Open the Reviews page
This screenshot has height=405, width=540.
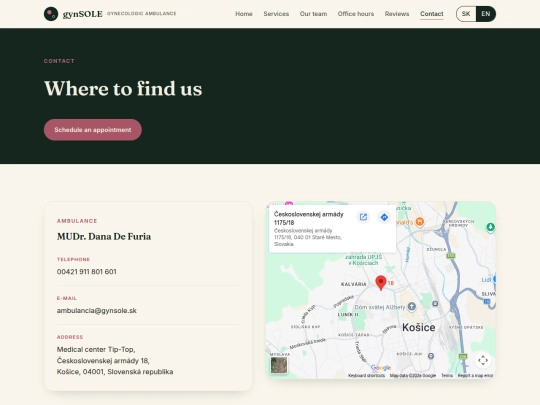coord(397,14)
